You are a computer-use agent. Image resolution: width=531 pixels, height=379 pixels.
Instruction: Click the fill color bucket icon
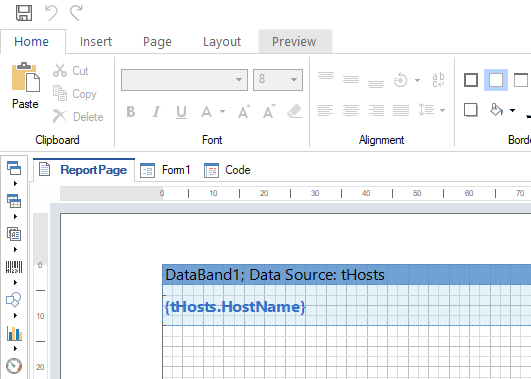[x=496, y=110]
